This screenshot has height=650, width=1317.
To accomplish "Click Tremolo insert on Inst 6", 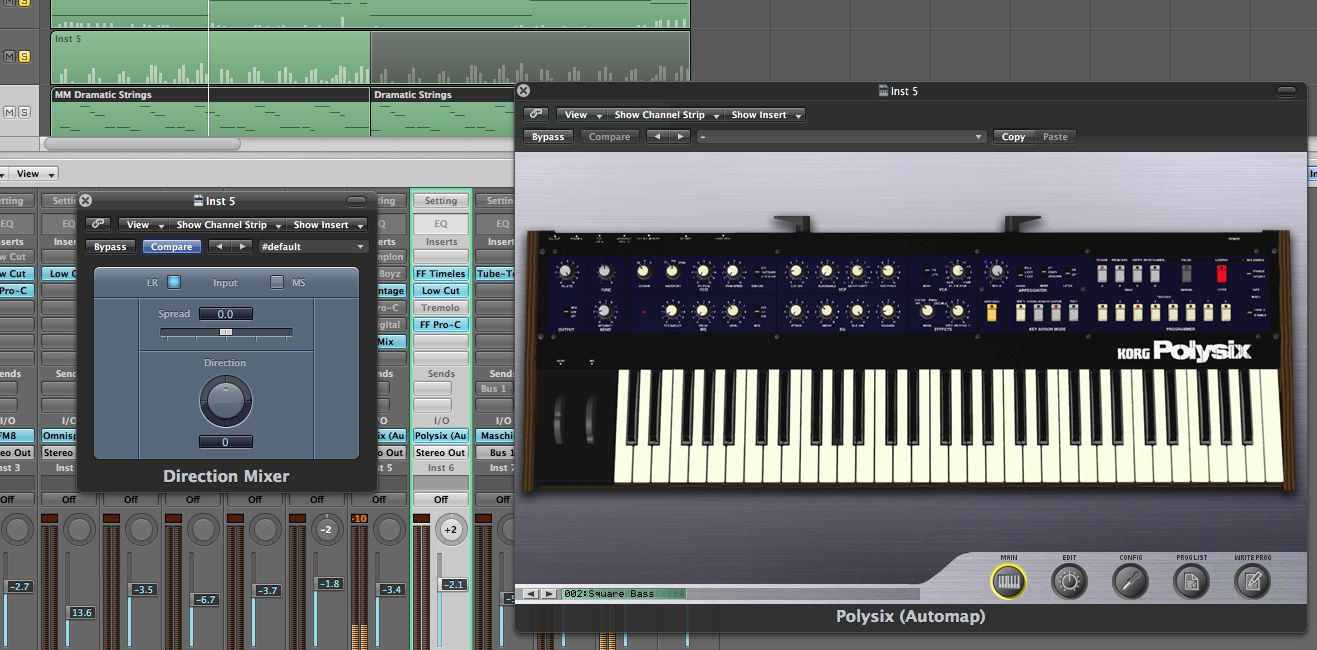I will click(441, 307).
